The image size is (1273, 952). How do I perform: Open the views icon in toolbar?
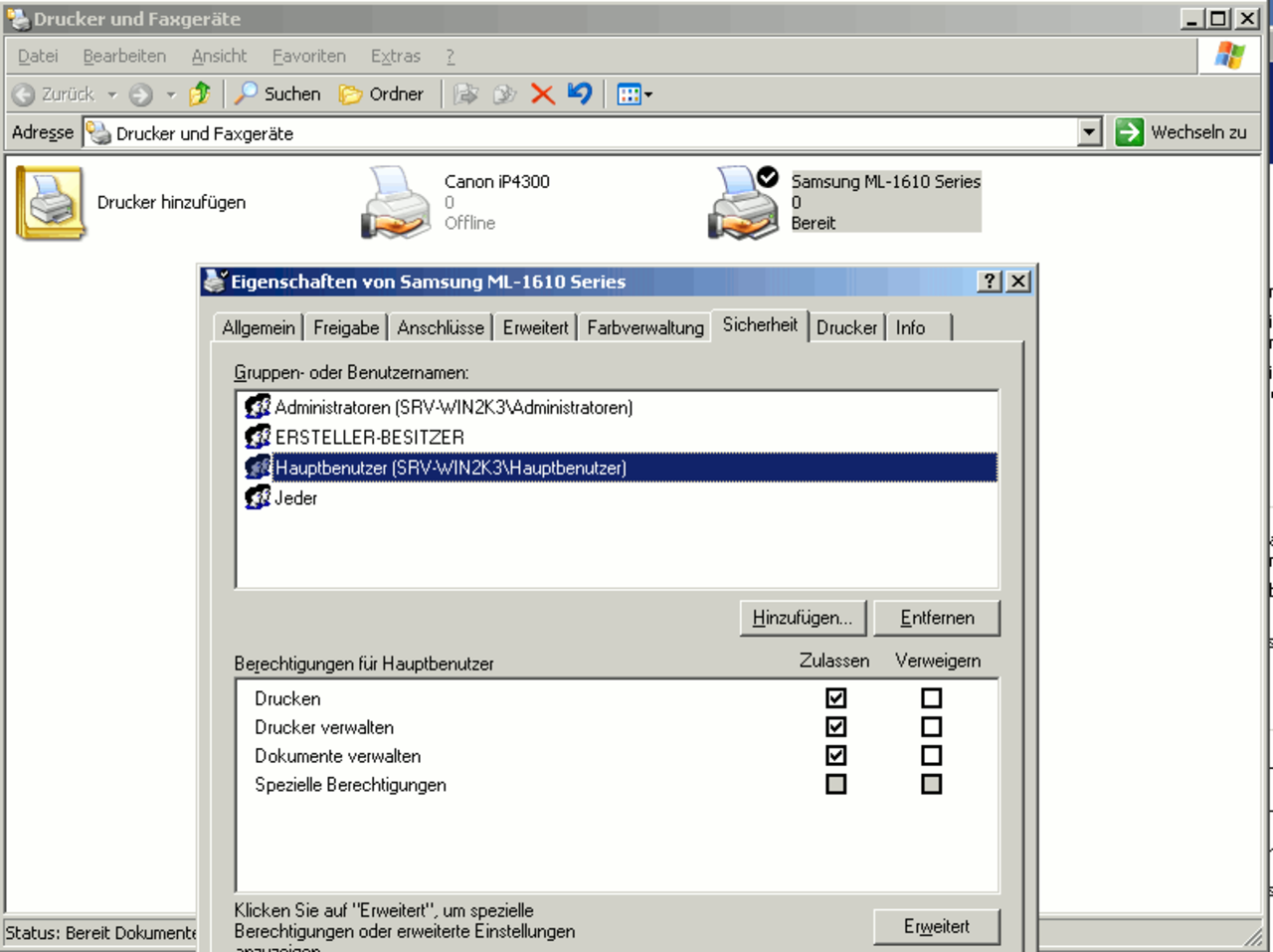[629, 95]
